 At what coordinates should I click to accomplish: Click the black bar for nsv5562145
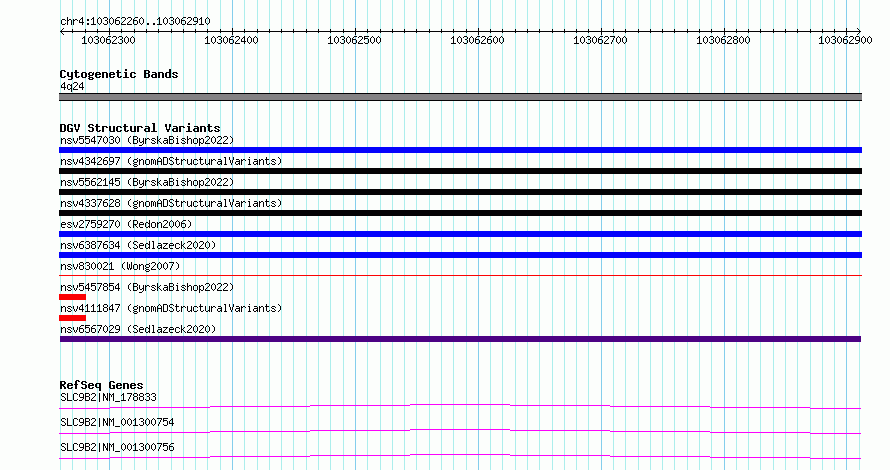click(x=460, y=192)
